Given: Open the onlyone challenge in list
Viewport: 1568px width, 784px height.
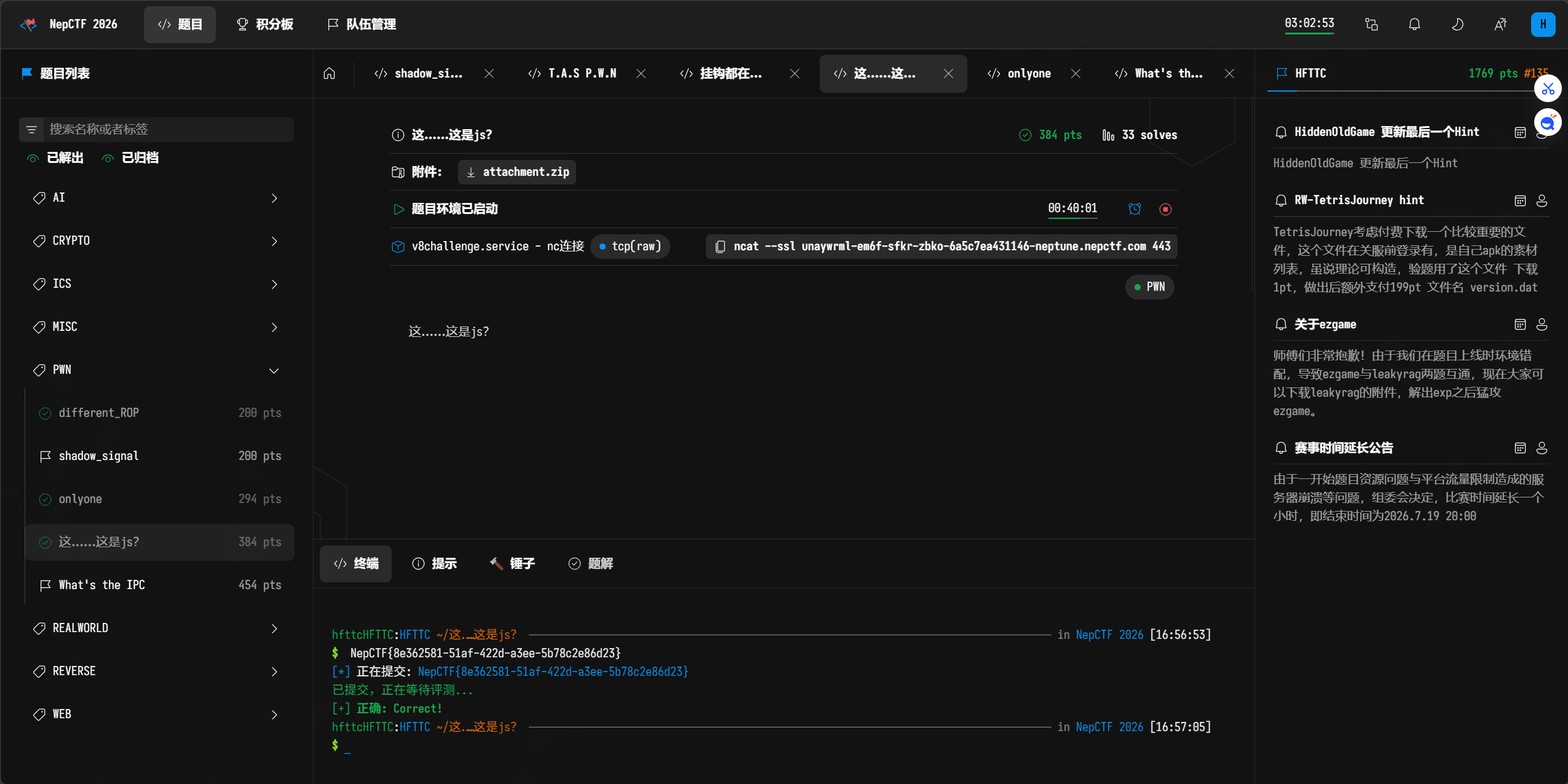Looking at the screenshot, I should 160,499.
